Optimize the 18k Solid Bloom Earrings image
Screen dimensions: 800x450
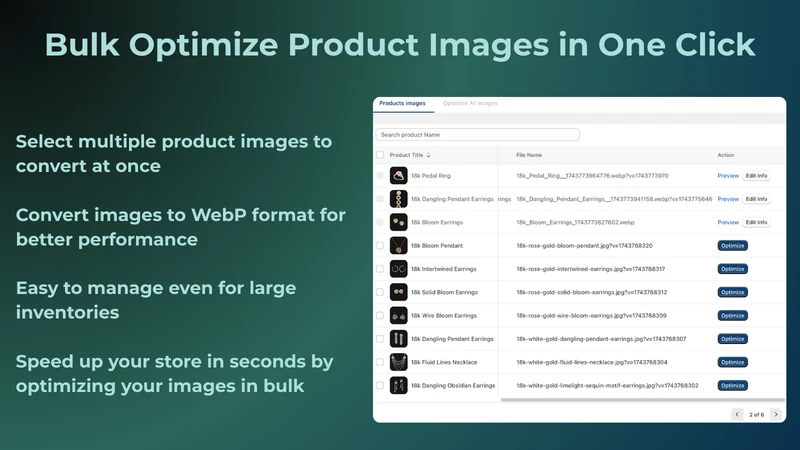coord(733,292)
